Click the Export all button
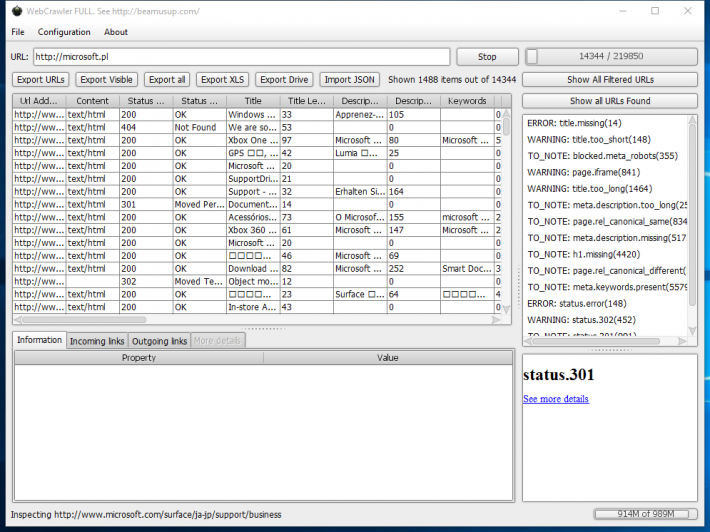The width and height of the screenshot is (710, 532). point(167,80)
